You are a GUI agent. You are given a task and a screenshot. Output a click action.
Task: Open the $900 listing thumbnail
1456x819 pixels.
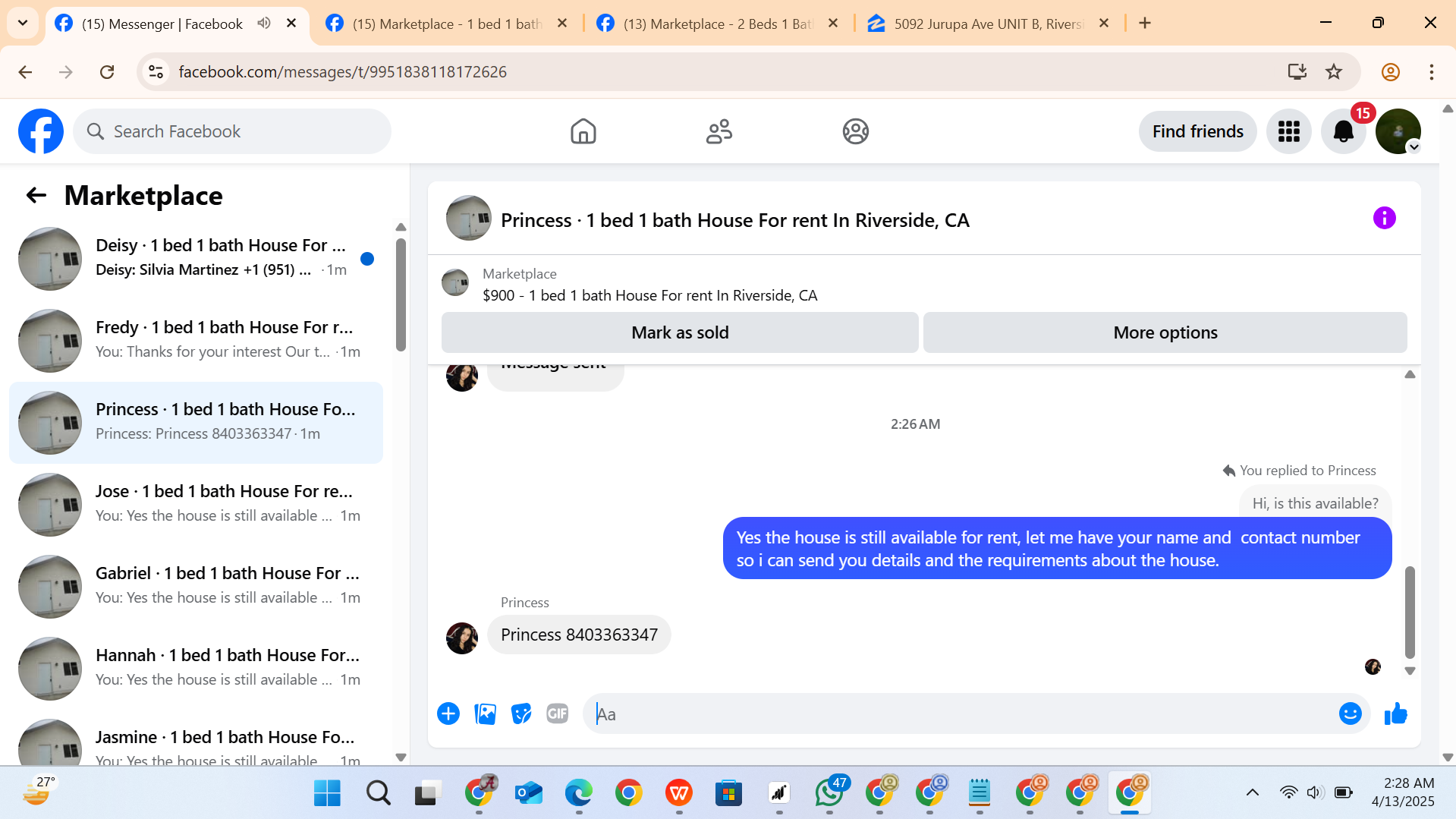[x=455, y=282]
